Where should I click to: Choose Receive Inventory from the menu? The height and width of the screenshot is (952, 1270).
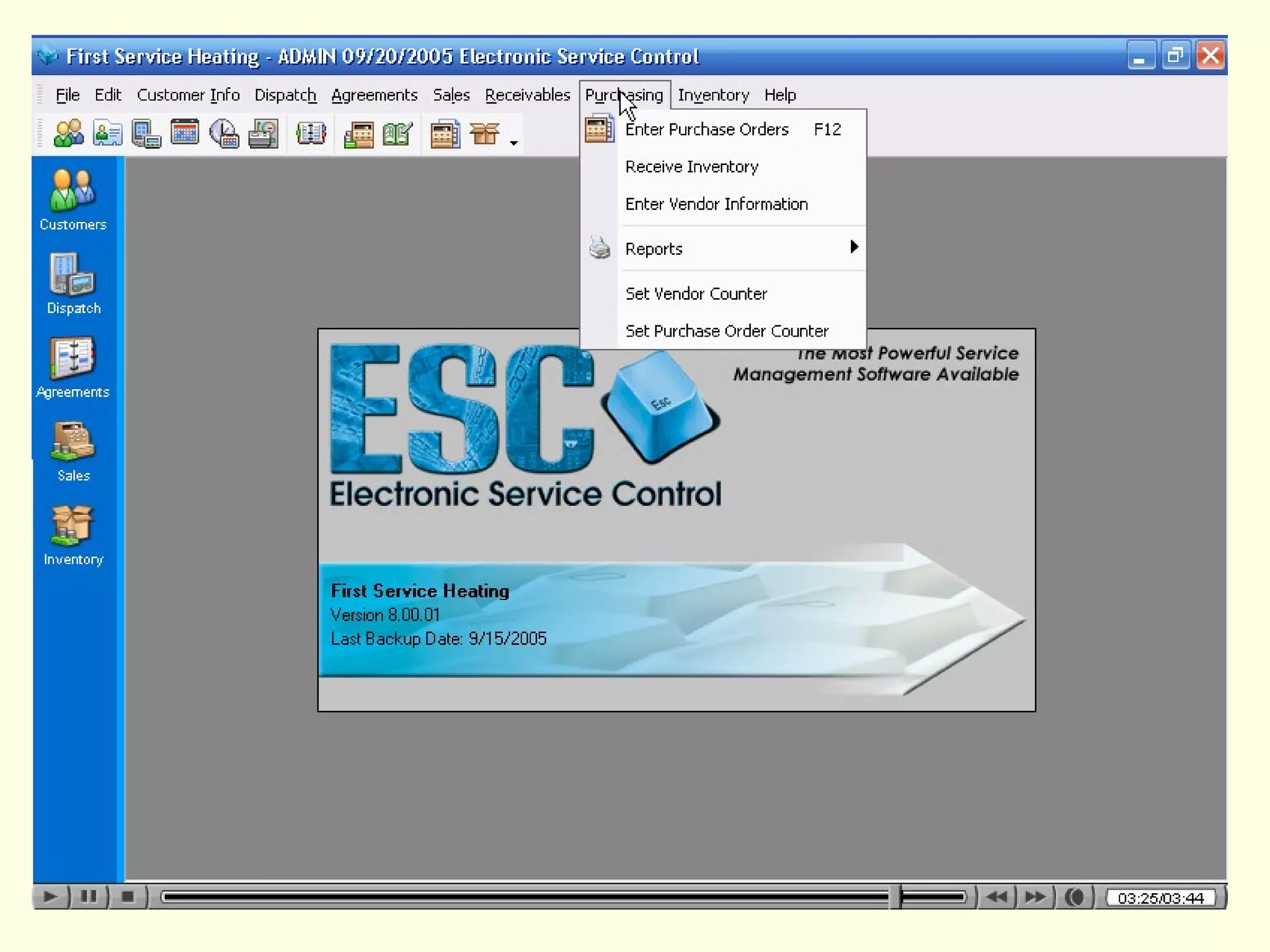(691, 167)
